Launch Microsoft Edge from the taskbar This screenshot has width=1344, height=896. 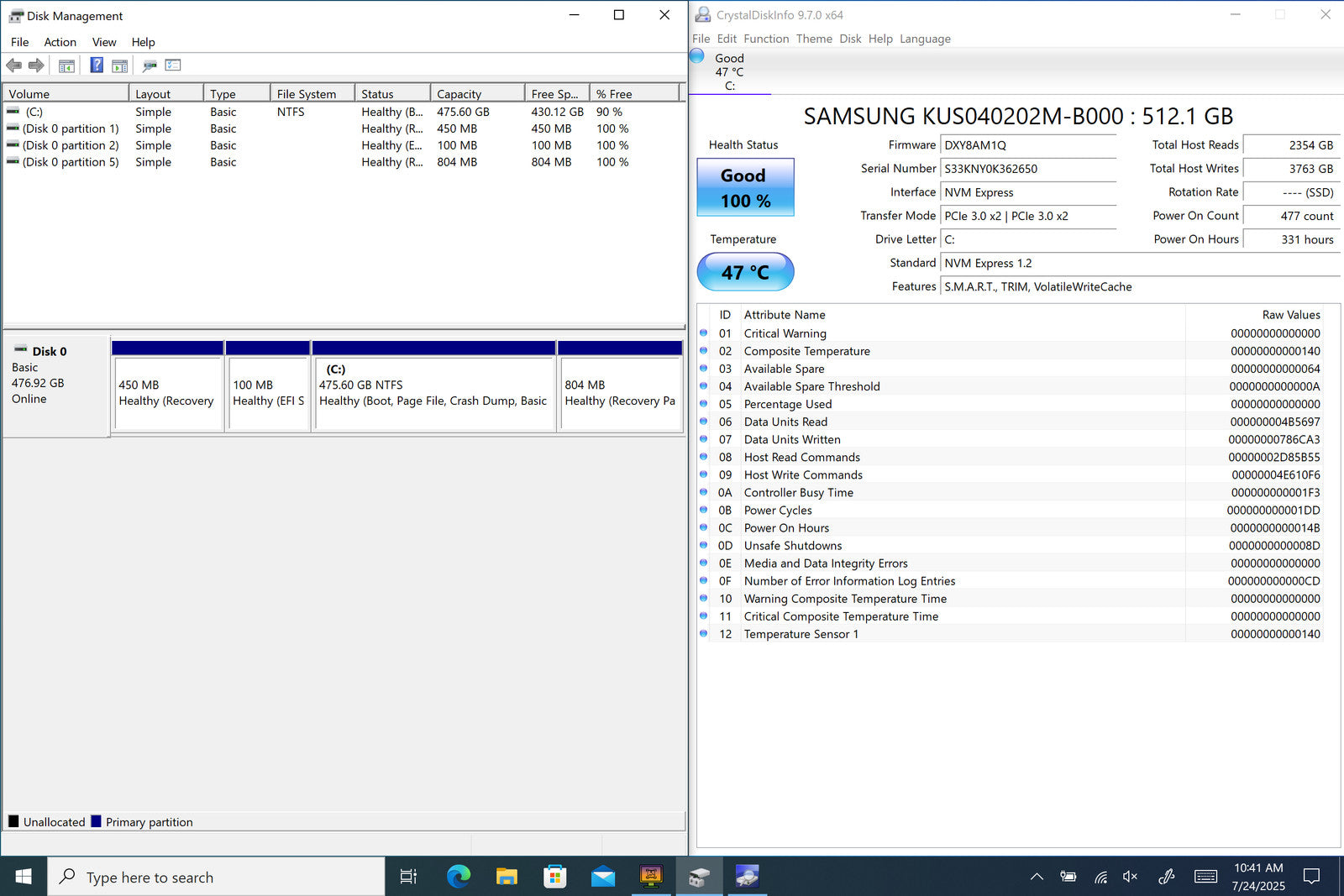(x=458, y=877)
